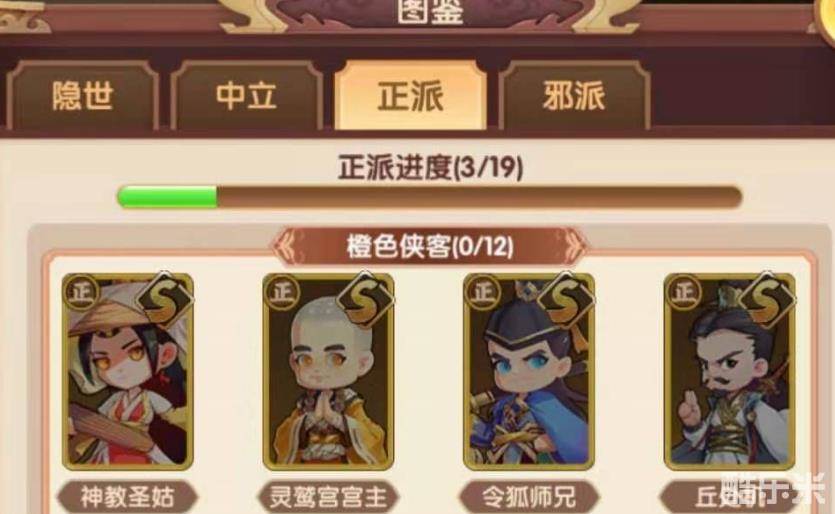Click the 灵鹫宫宫主 name label
Screen dimensions: 835x514
click(328, 497)
